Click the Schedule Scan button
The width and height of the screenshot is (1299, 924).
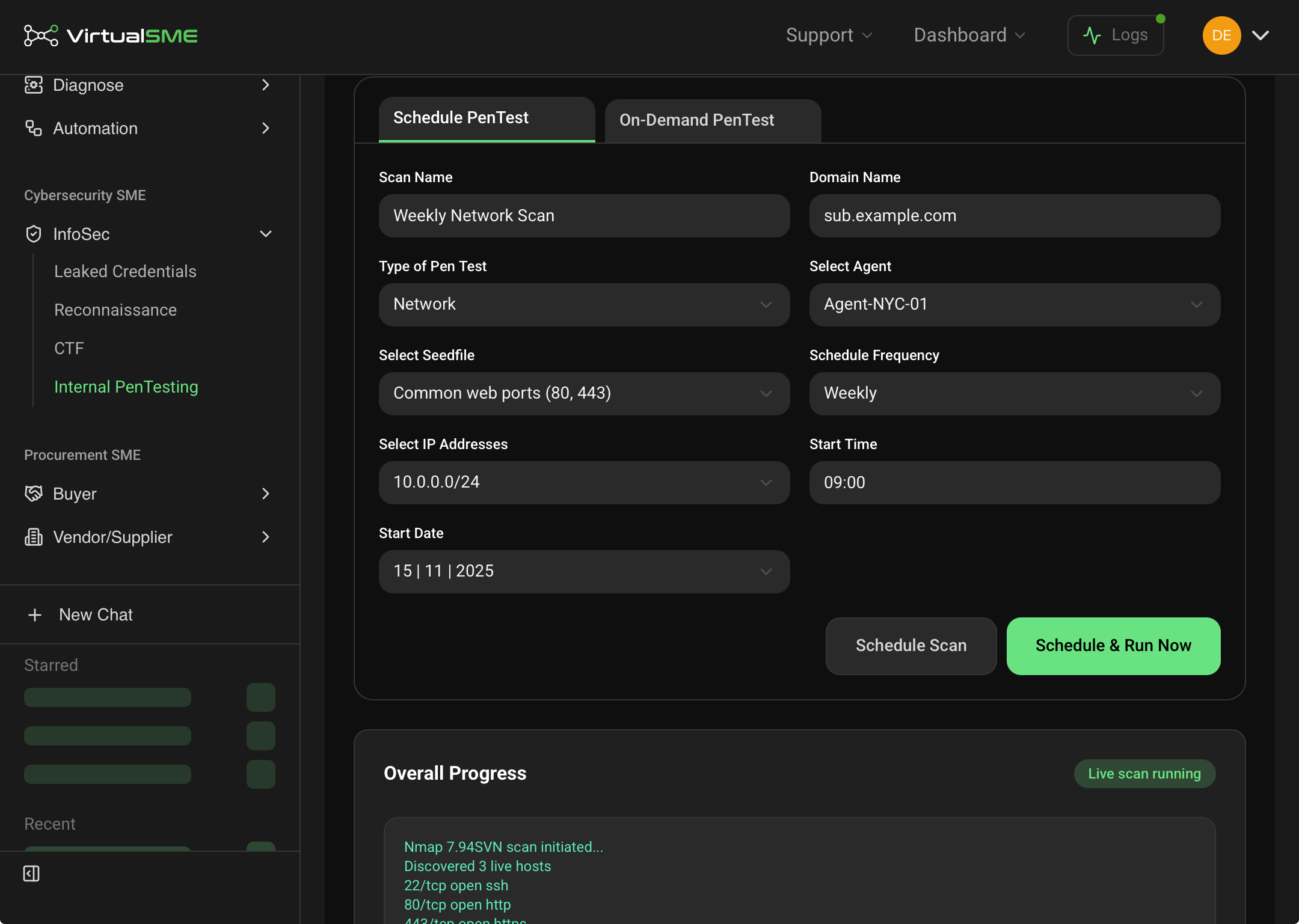pyautogui.click(x=911, y=646)
